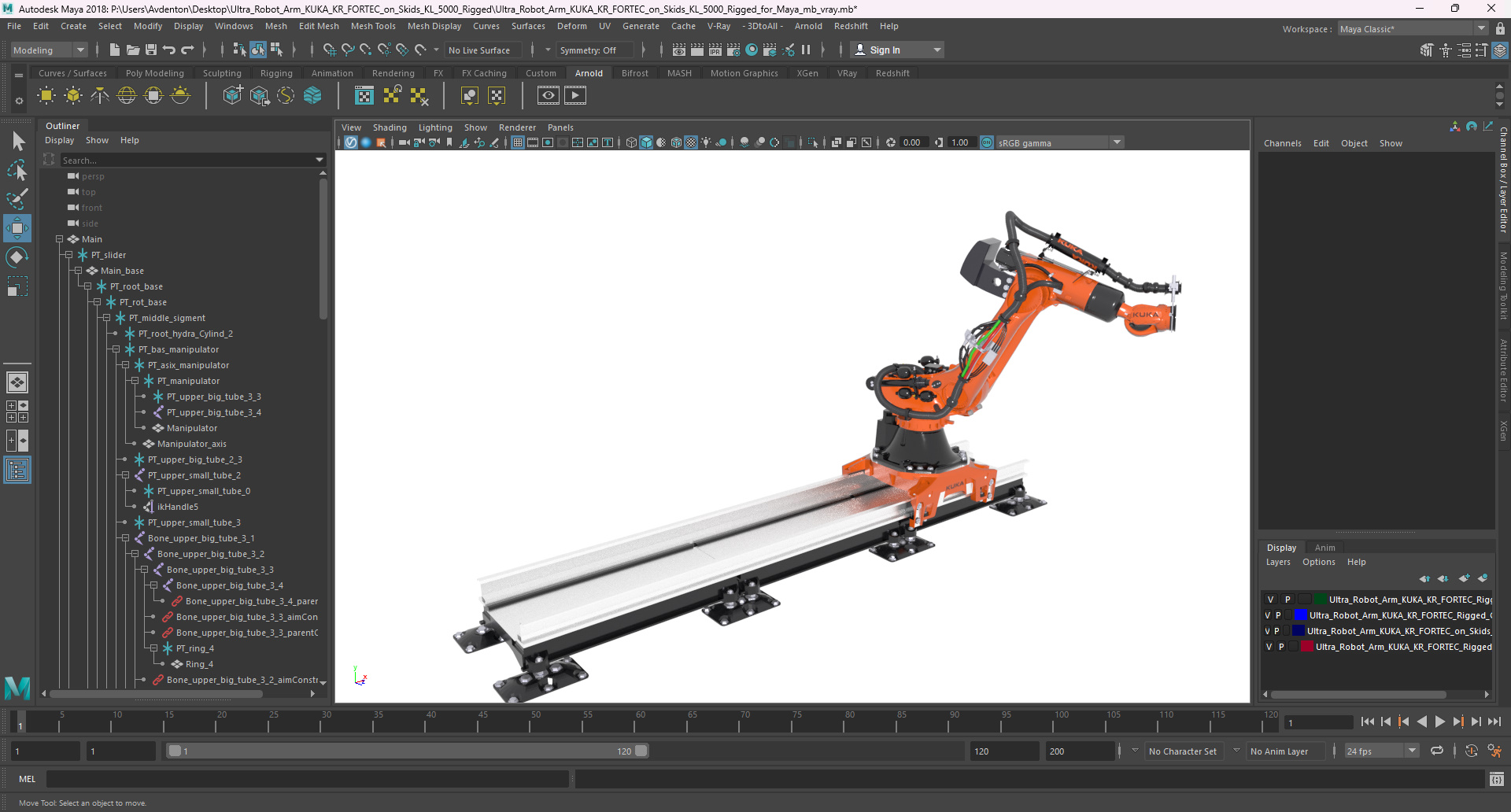Click red color swatch of last layer
This screenshot has height=812, width=1511.
[1307, 647]
